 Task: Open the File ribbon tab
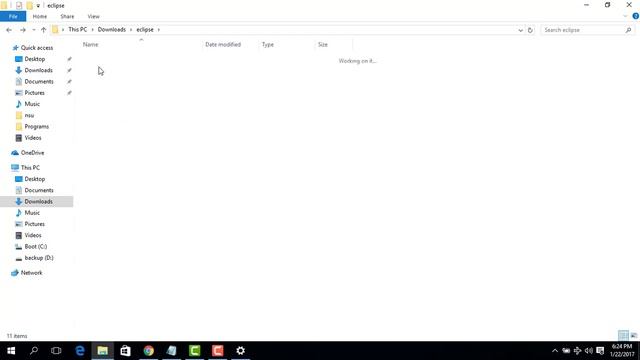click(x=13, y=16)
